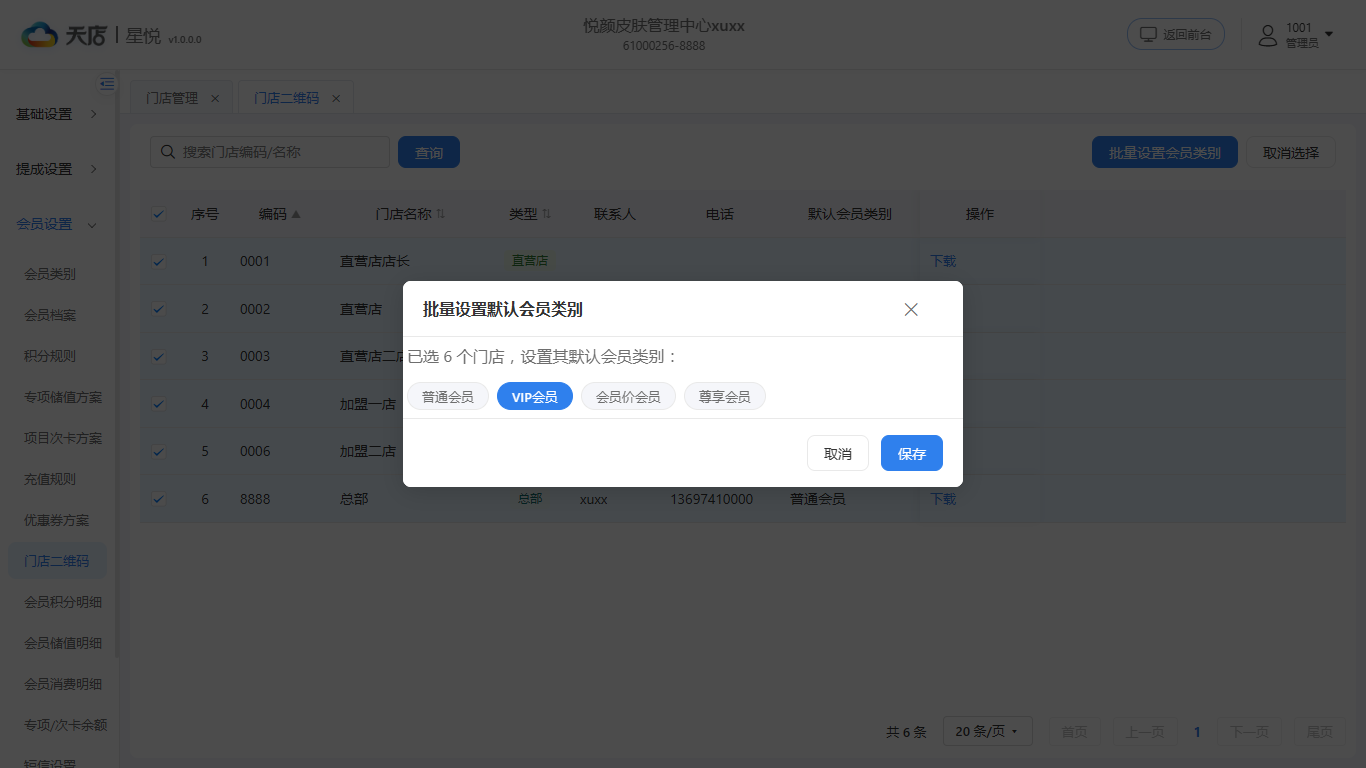This screenshot has width=1366, height=768.
Task: Click the 普通会员 cell in 总部 row
Action: coord(817,498)
